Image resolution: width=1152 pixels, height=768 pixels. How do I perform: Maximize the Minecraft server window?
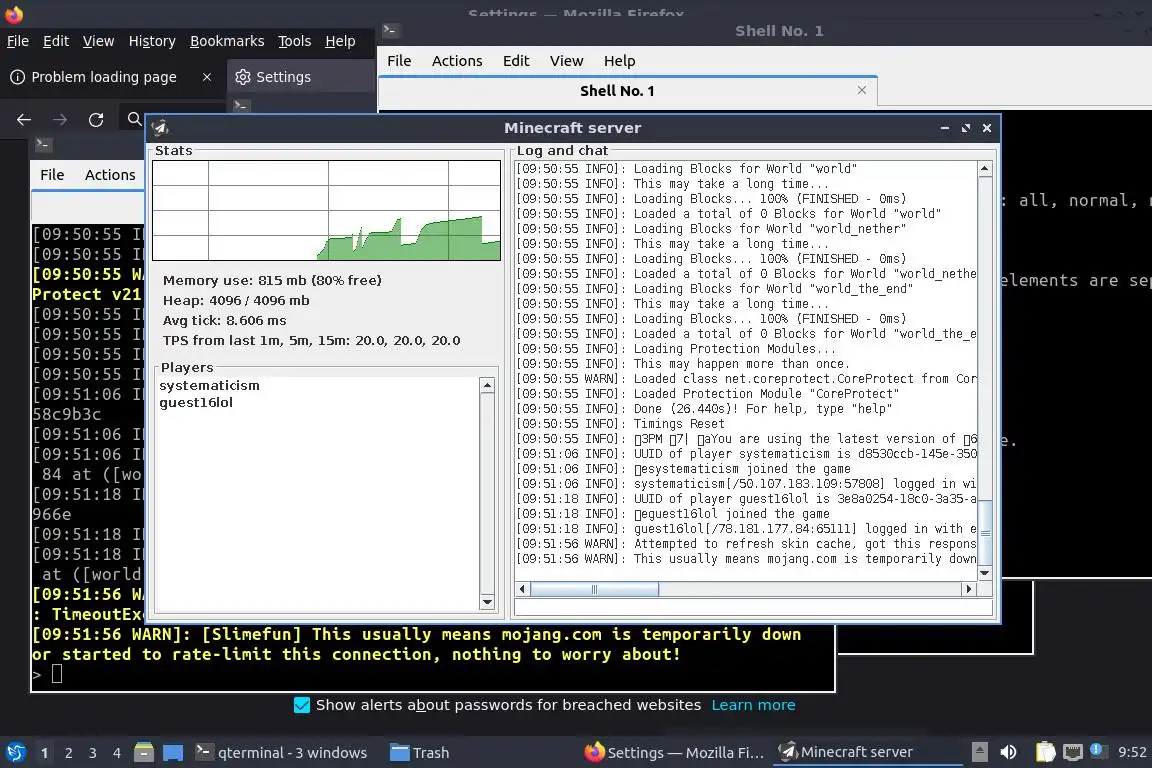tap(965, 128)
